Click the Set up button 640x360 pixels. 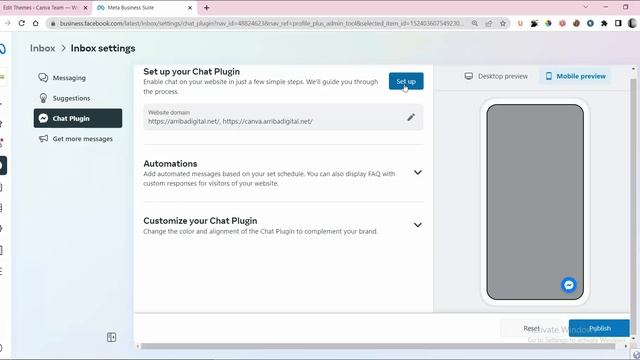point(406,81)
